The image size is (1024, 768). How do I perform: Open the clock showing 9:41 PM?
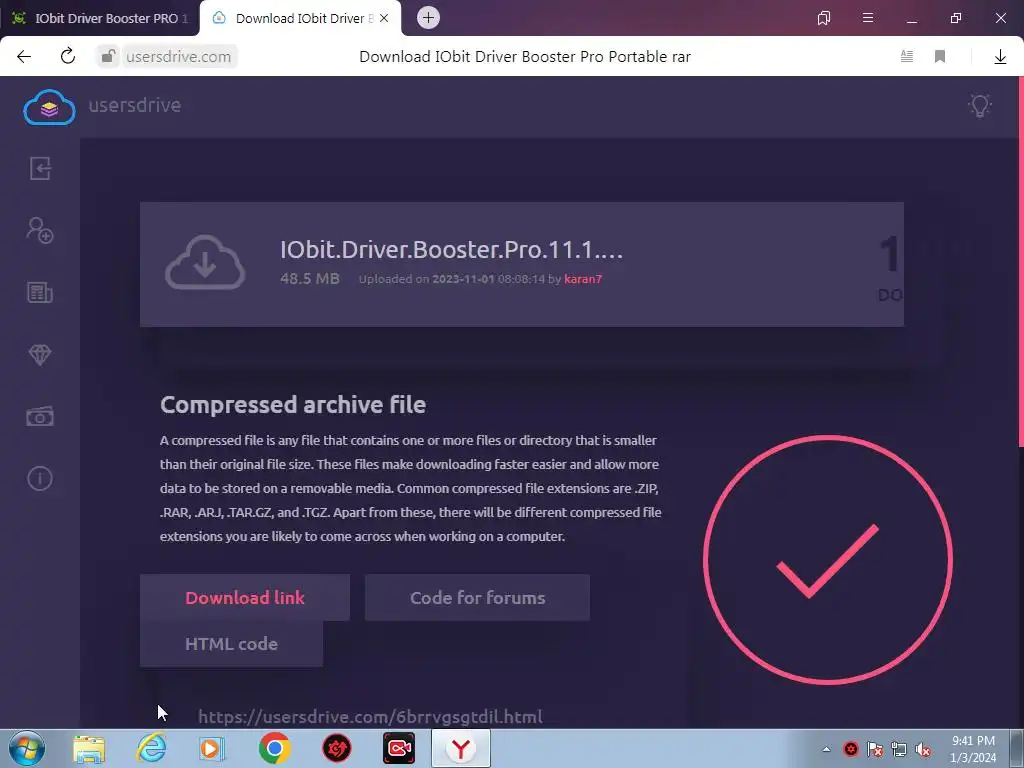pyautogui.click(x=973, y=749)
